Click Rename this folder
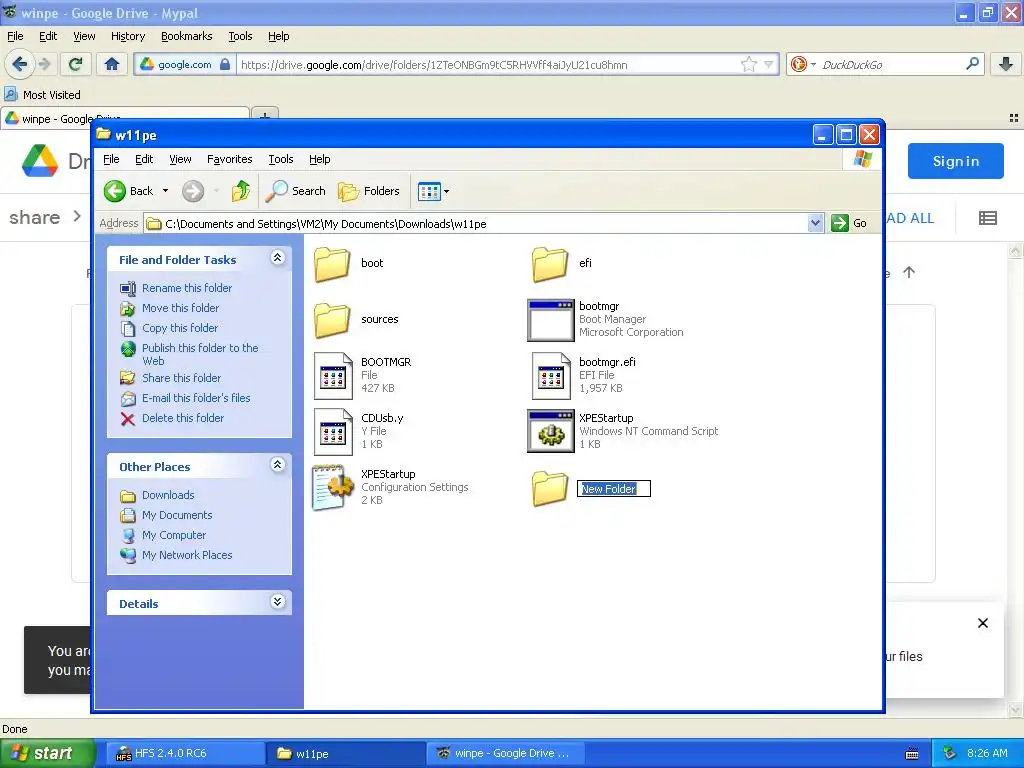The height and width of the screenshot is (768, 1024). [x=187, y=288]
